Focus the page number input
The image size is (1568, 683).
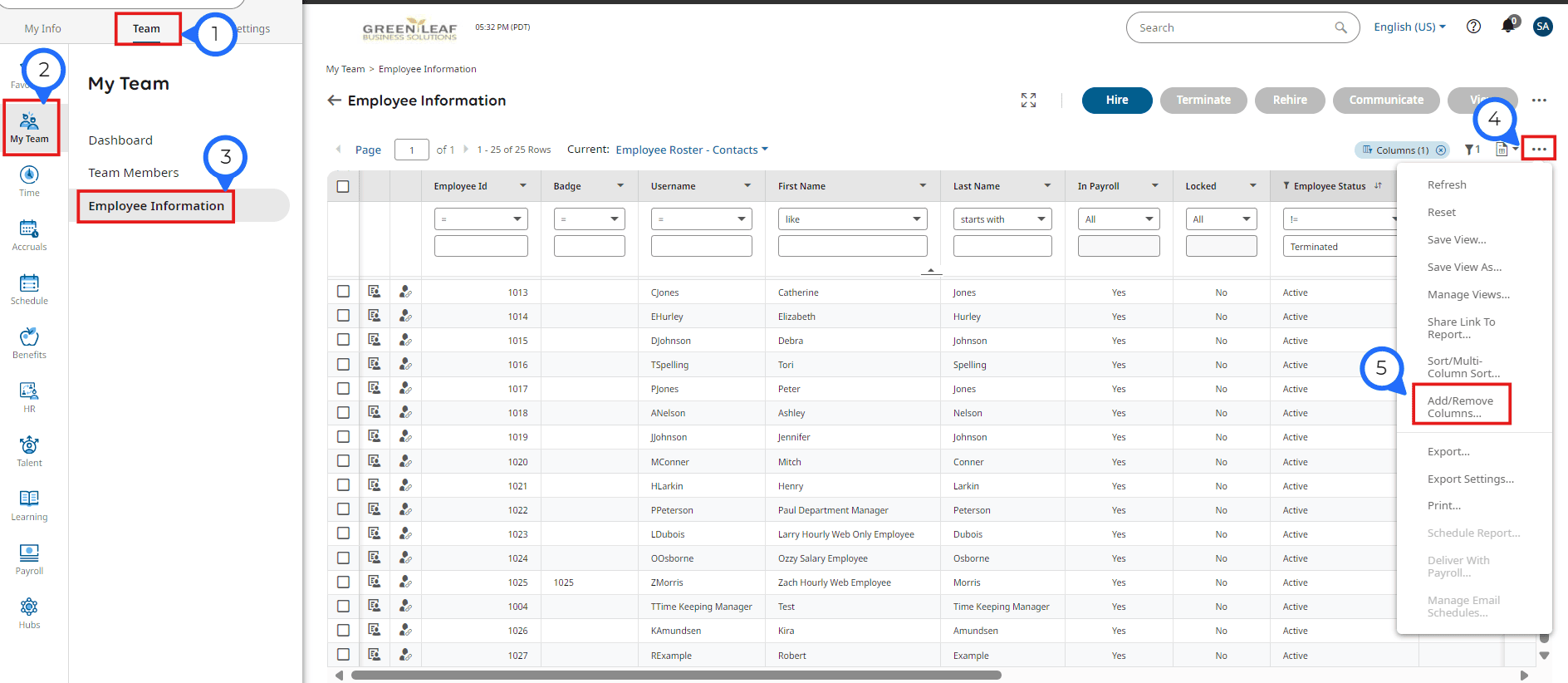click(412, 150)
